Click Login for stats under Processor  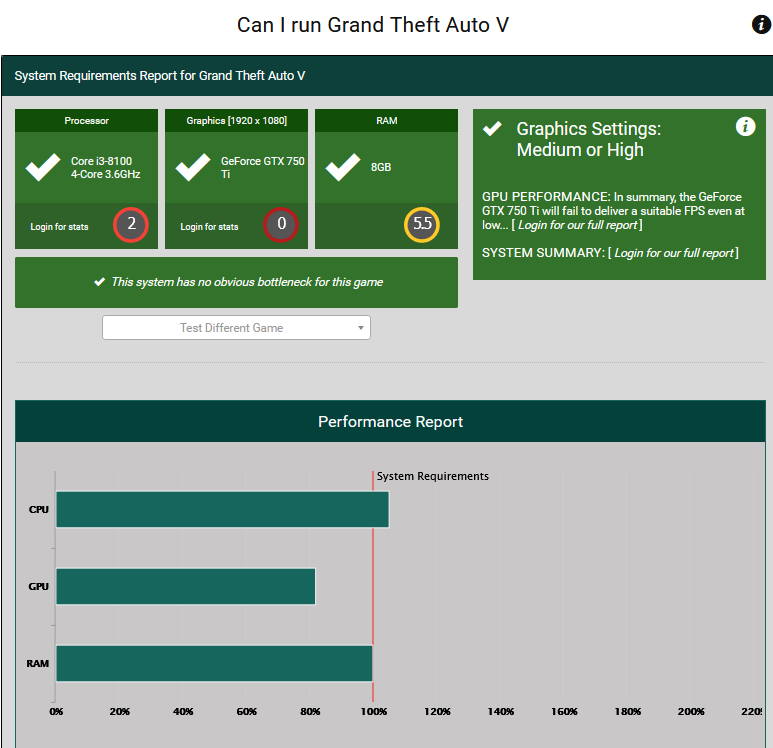(x=59, y=227)
